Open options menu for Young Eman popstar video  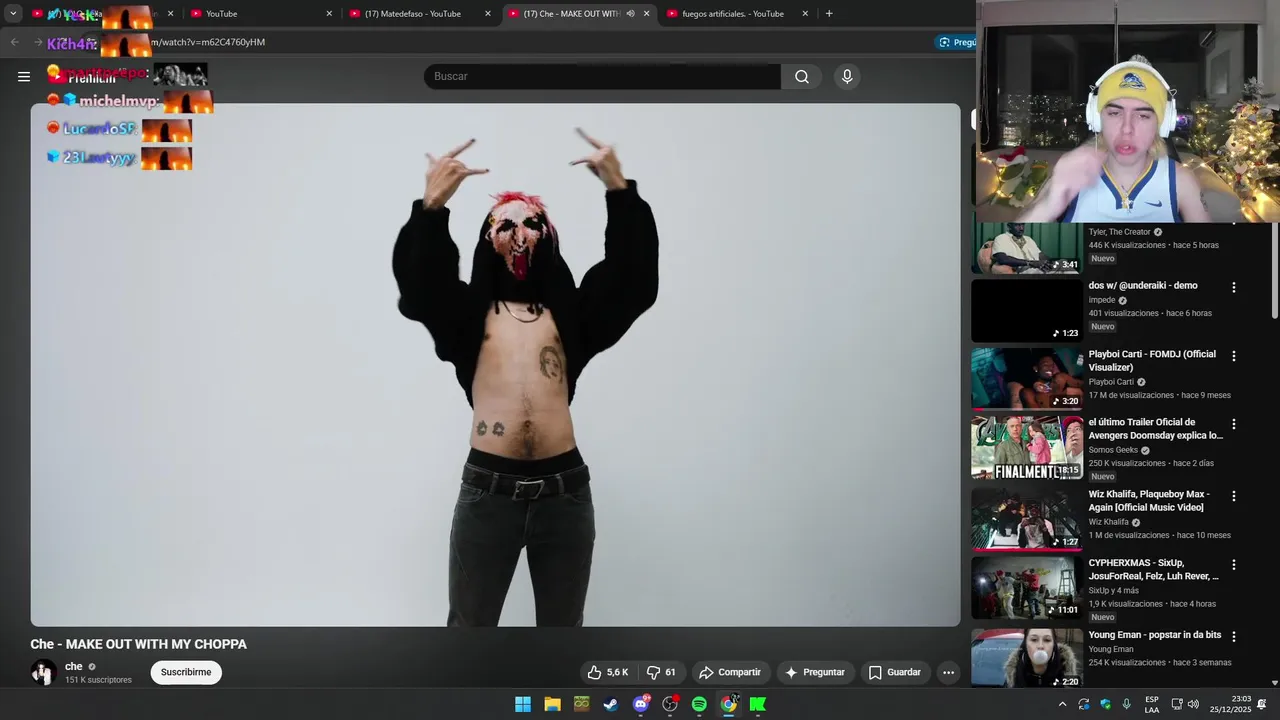1233,636
